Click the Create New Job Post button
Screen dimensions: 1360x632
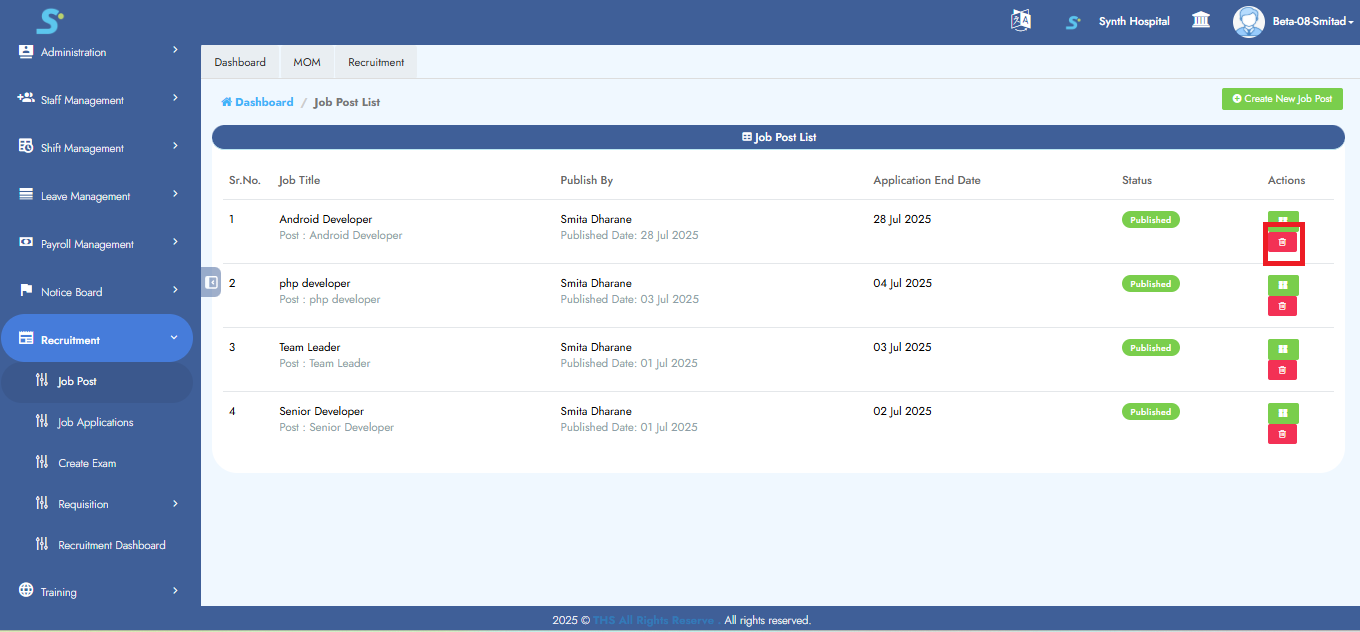click(1282, 99)
